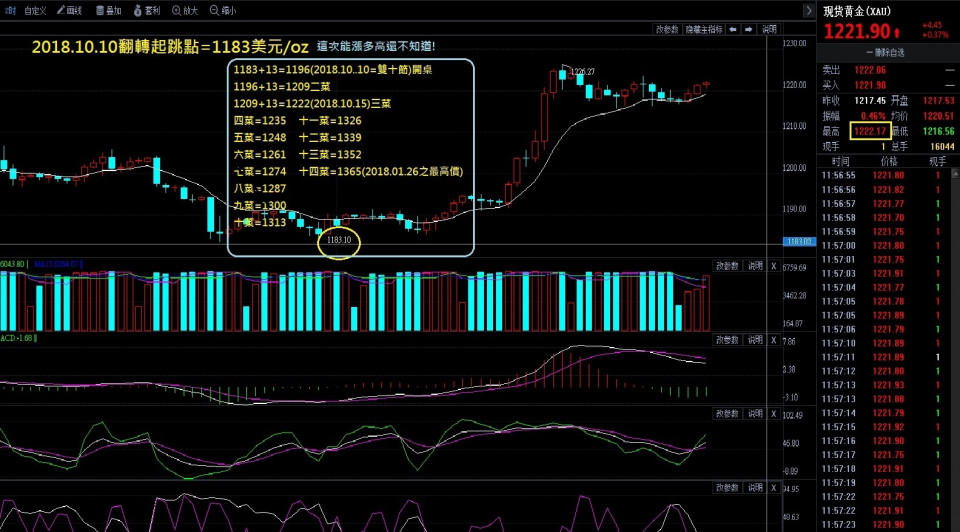
Task: Open the 套利 arbitrage tool
Action: 146,10
